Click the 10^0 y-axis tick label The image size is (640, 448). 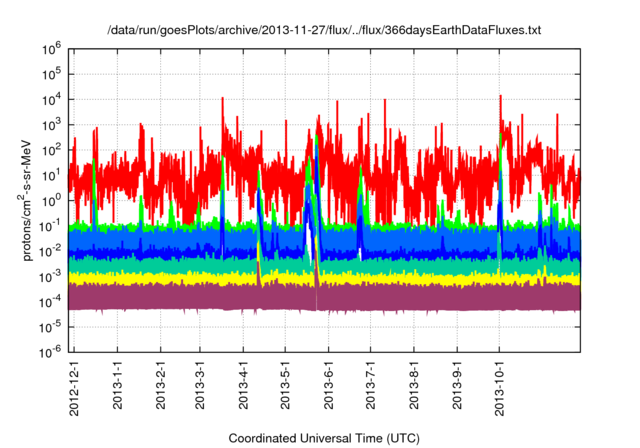pos(51,201)
